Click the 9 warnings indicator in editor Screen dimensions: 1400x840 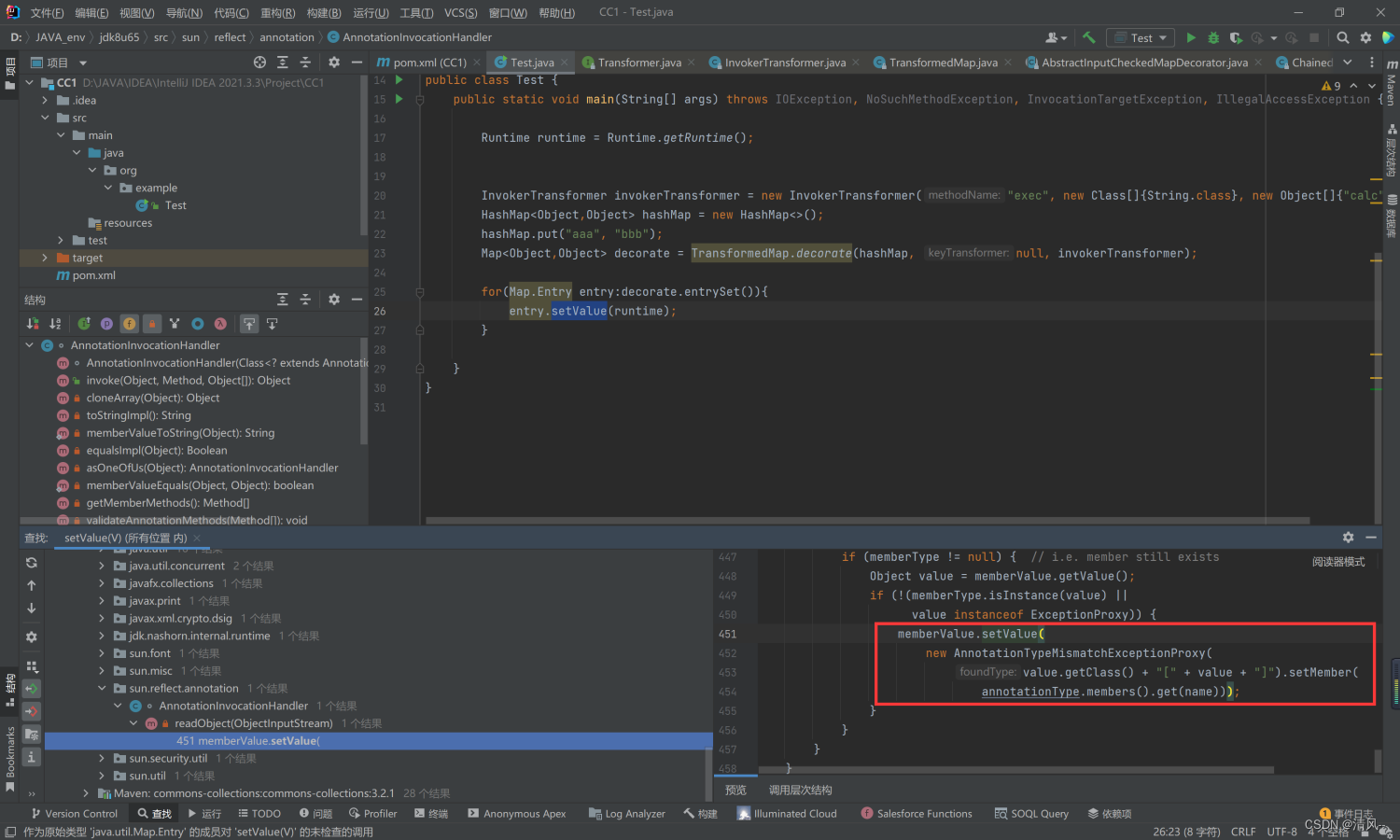click(1331, 86)
